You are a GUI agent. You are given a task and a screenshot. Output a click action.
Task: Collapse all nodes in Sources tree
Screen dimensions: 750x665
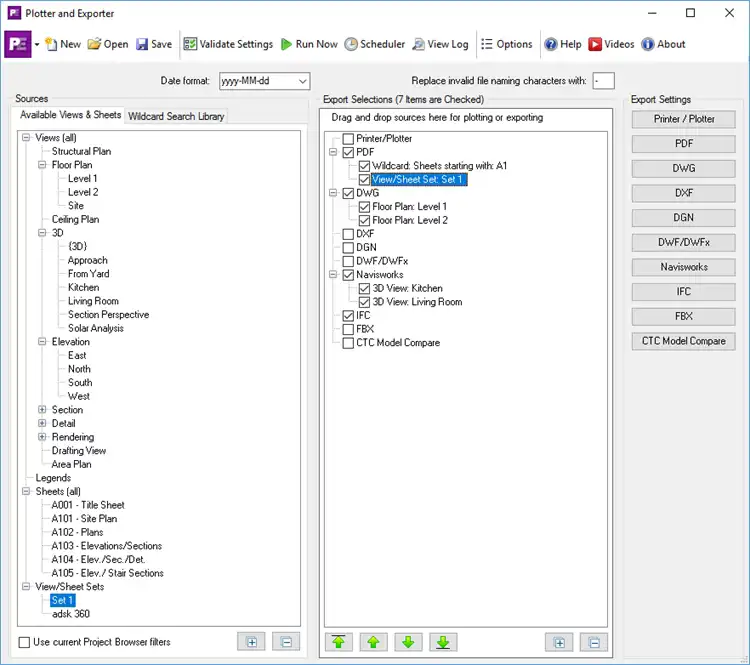pyautogui.click(x=286, y=642)
